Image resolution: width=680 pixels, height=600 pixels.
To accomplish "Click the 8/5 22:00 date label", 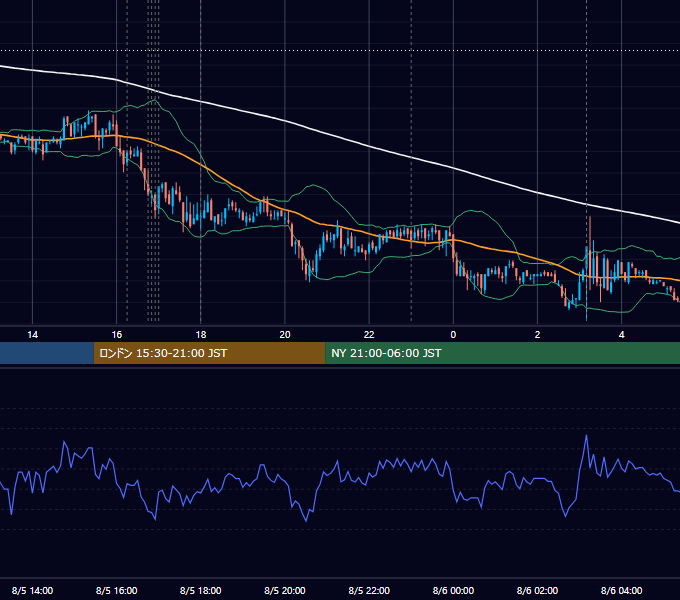I will point(369,590).
